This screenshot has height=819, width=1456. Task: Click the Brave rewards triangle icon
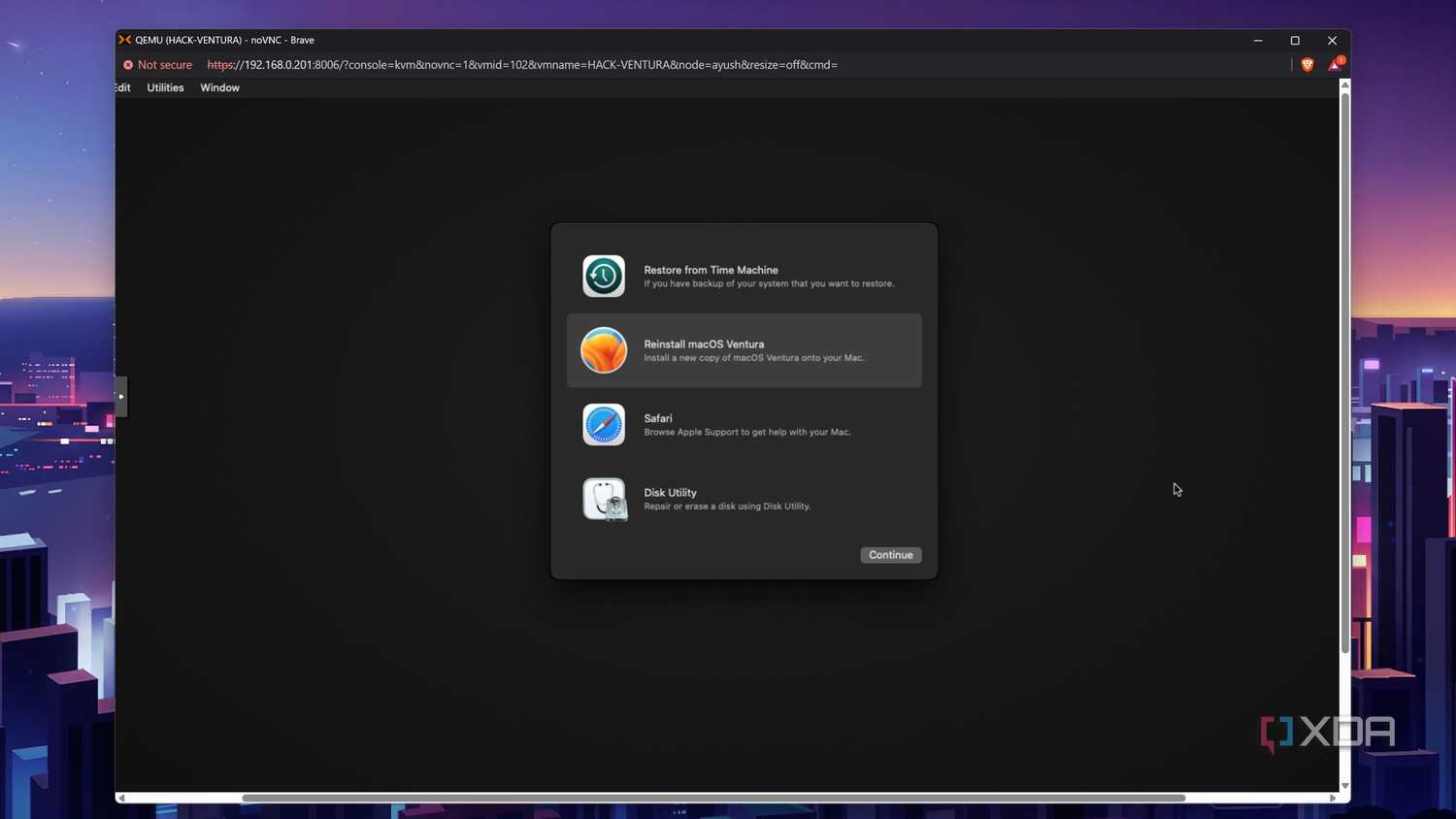click(x=1336, y=64)
